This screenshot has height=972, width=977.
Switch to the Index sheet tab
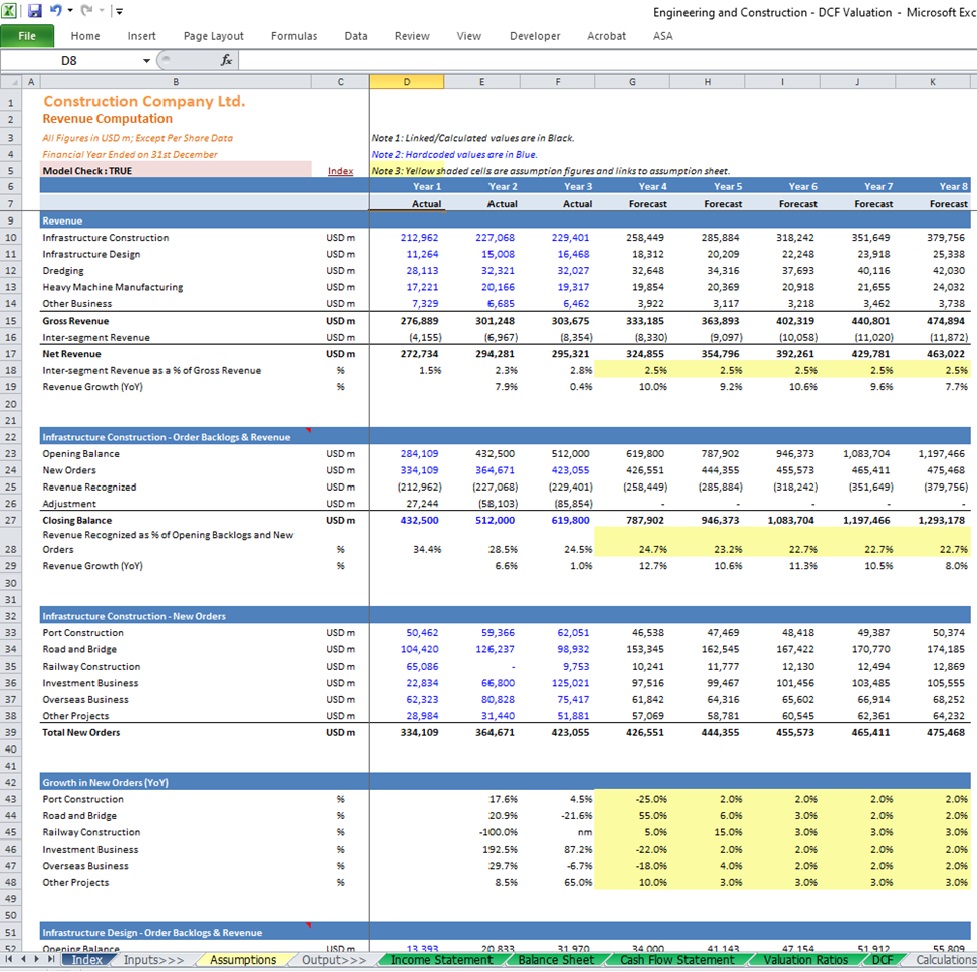pos(87,960)
